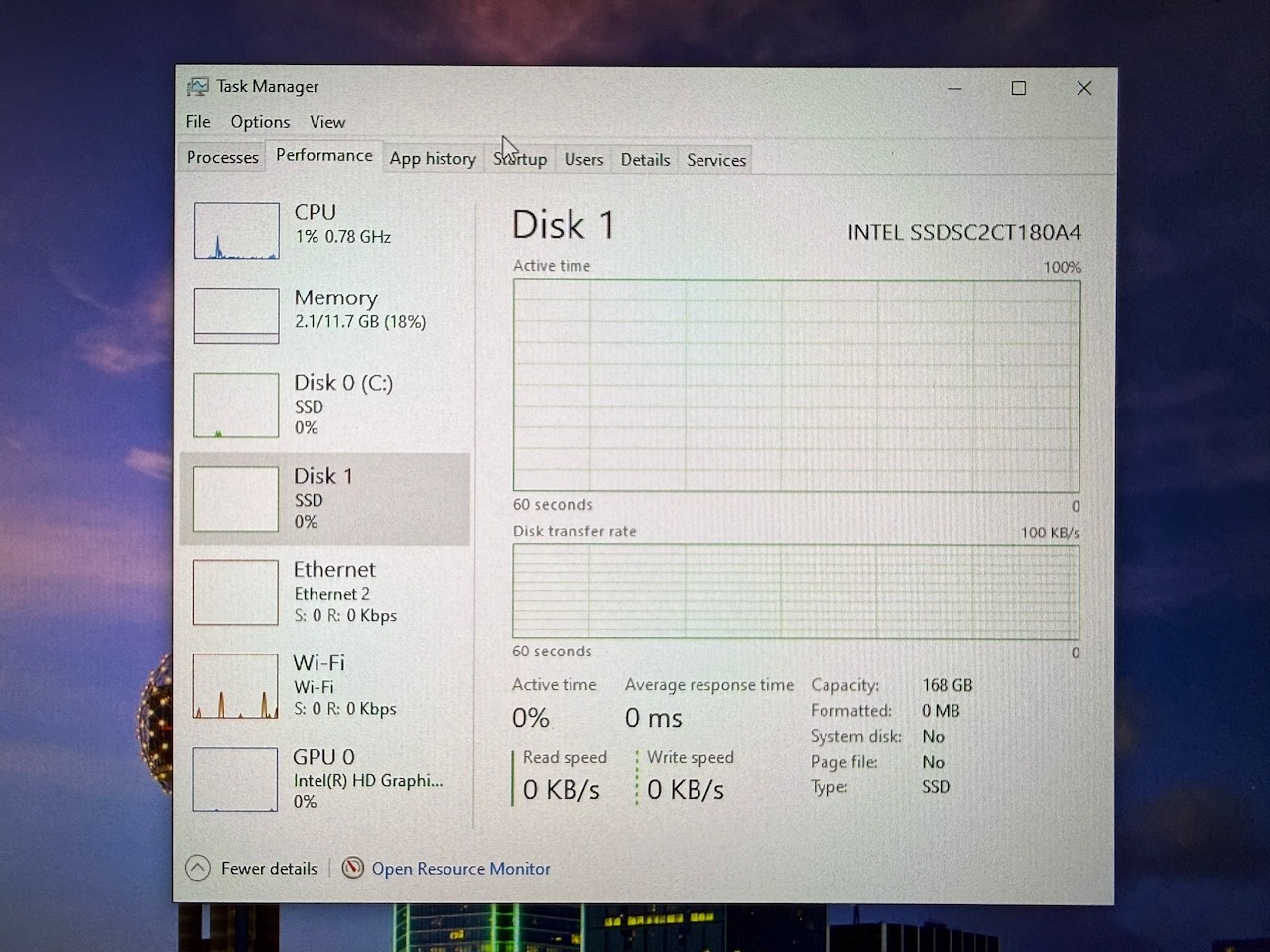Click CPU label in sidebar
Image resolution: width=1270 pixels, height=952 pixels.
coord(316,212)
